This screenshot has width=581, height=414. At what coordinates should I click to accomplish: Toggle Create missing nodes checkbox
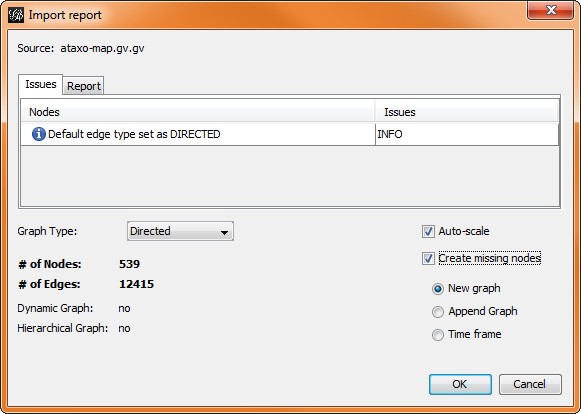click(428, 258)
